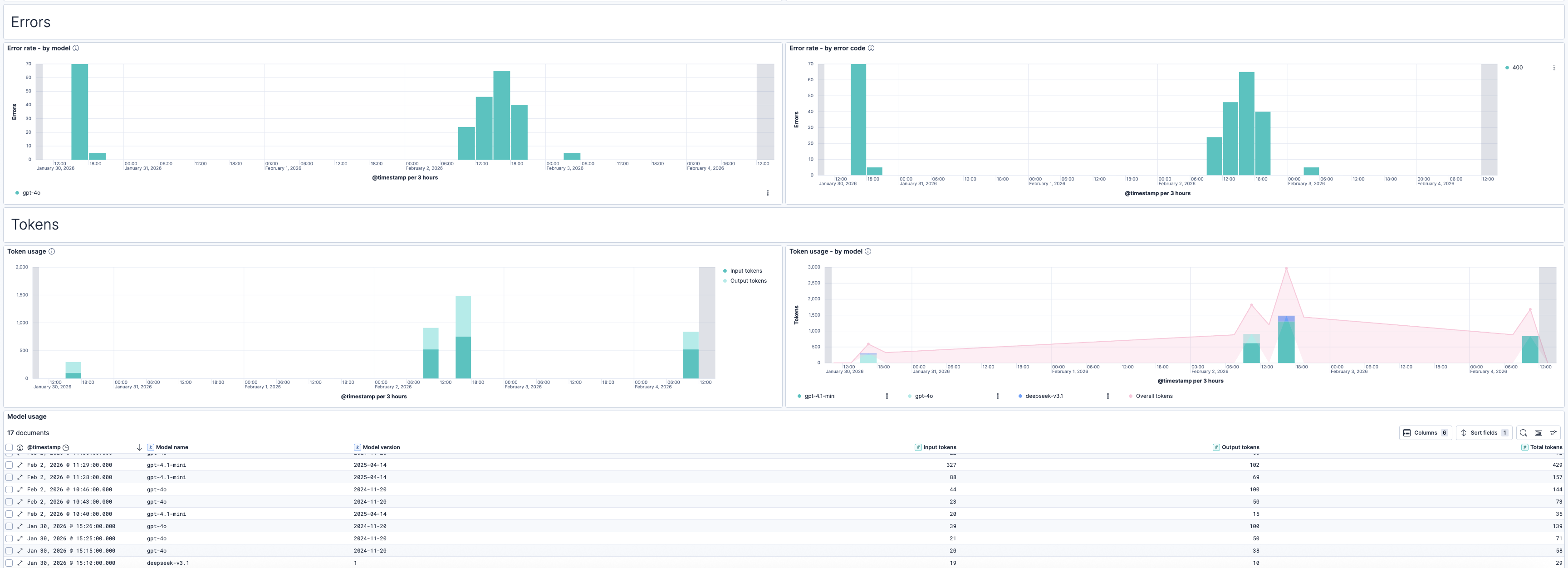
Task: Click the clock icon beside the @timestamp column header
Action: tap(66, 447)
